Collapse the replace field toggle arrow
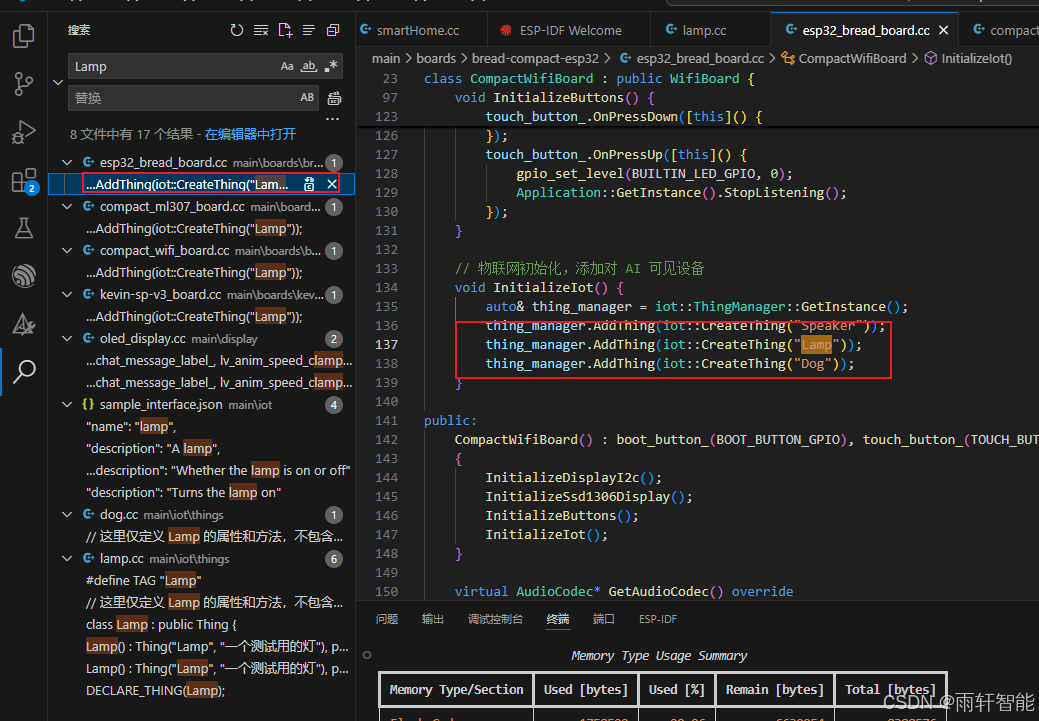 click(58, 82)
